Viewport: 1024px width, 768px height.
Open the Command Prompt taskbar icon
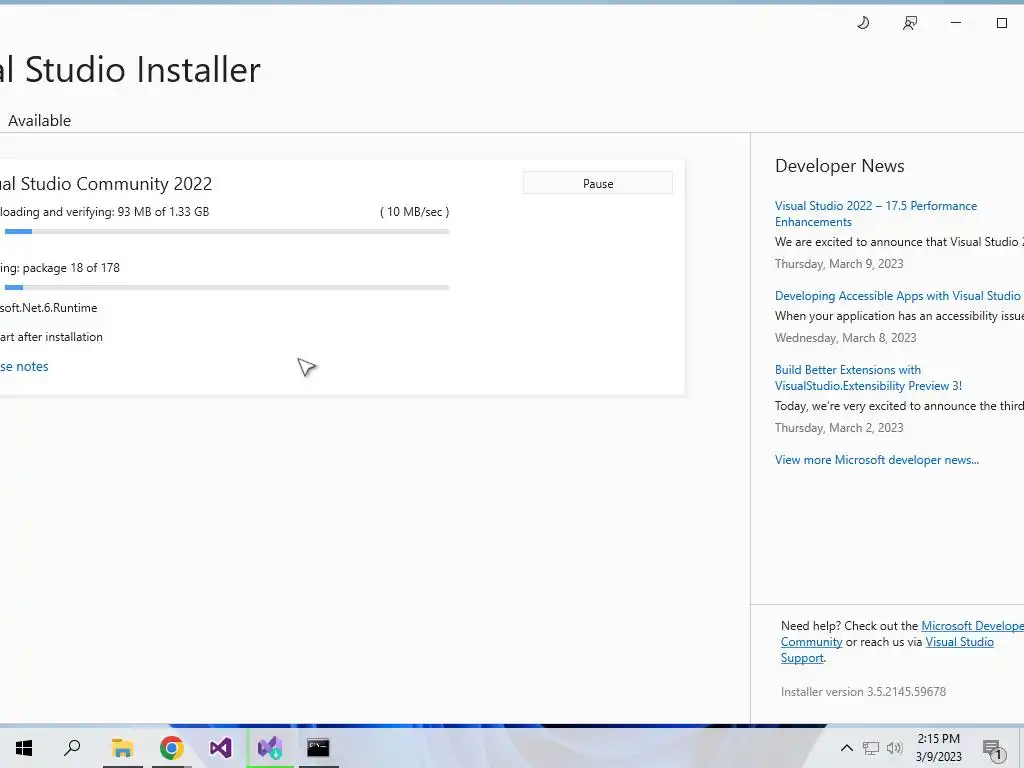click(x=318, y=748)
